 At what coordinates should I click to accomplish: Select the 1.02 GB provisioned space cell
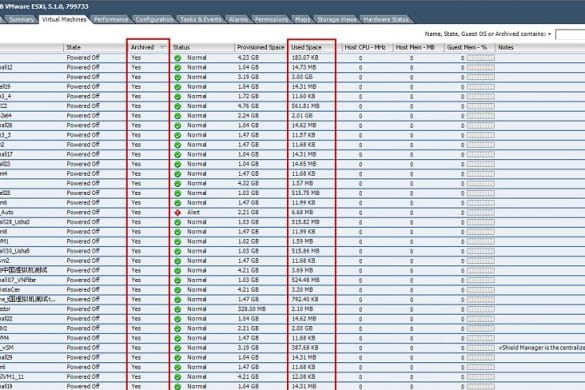coord(248,241)
